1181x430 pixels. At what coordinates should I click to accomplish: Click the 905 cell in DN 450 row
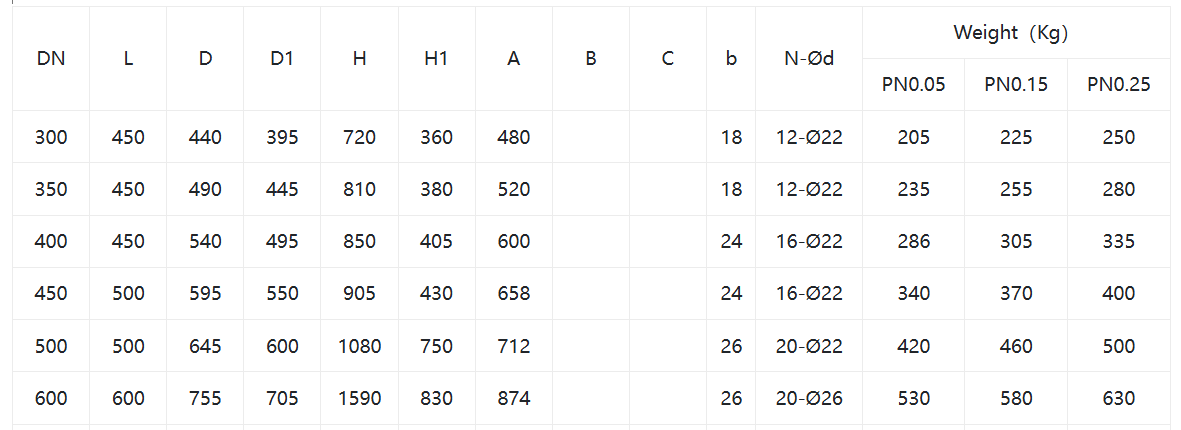pos(359,294)
